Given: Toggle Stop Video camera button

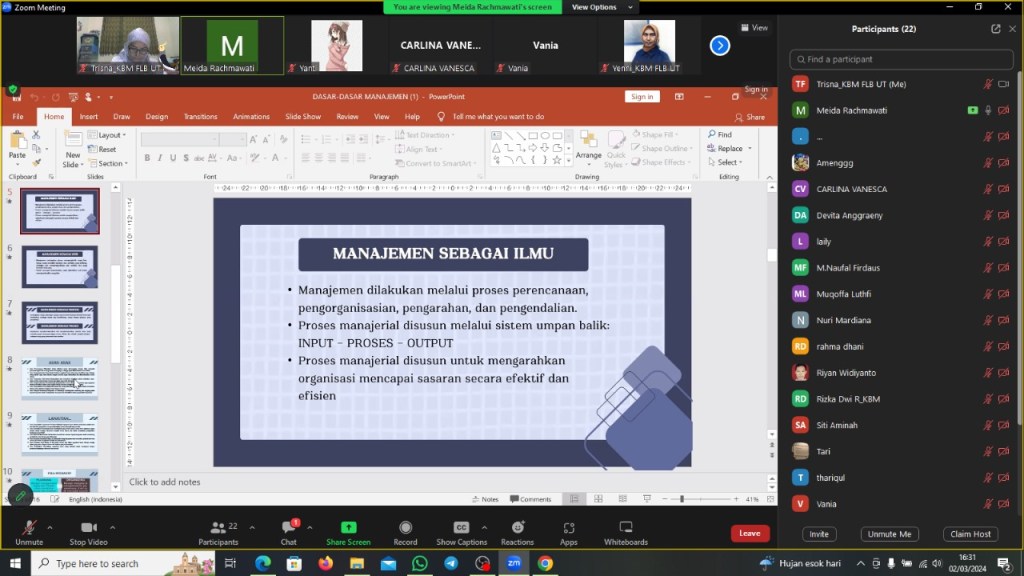Looking at the screenshot, I should coord(89,530).
